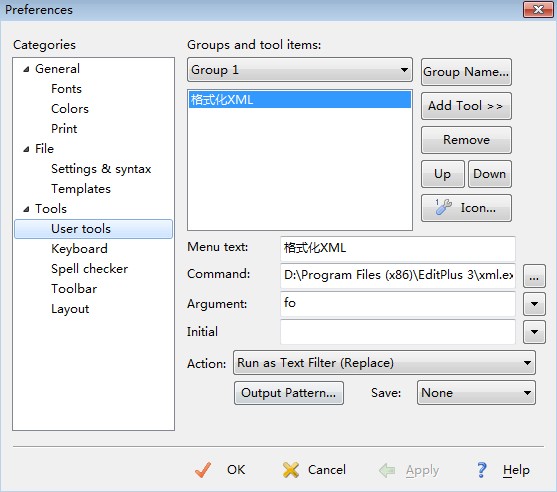Open the Initial directory arrow menu
The image size is (557, 492).
click(534, 332)
